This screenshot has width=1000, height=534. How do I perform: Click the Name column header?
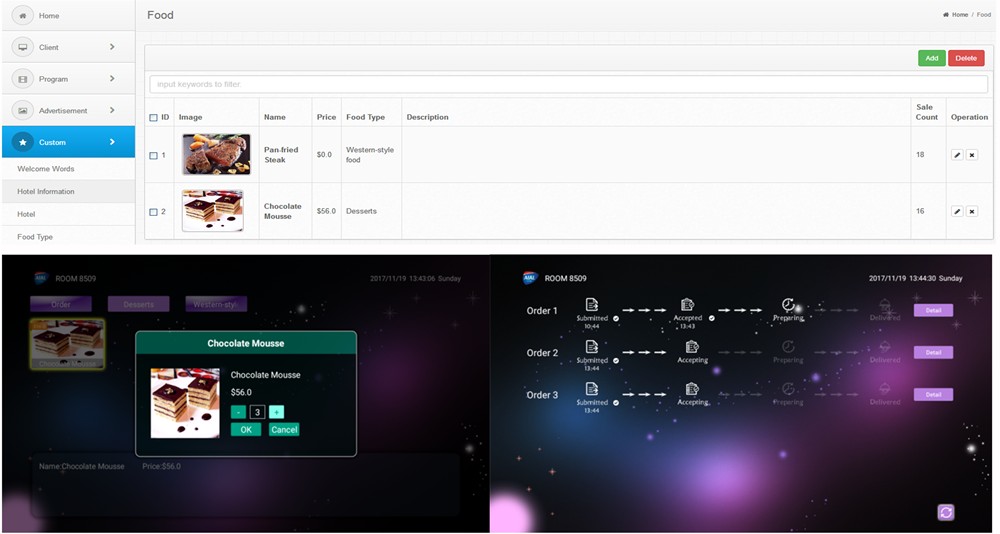coord(275,117)
